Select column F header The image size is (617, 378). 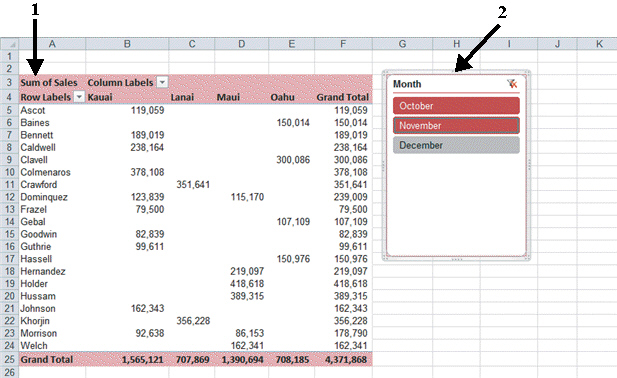pos(343,44)
